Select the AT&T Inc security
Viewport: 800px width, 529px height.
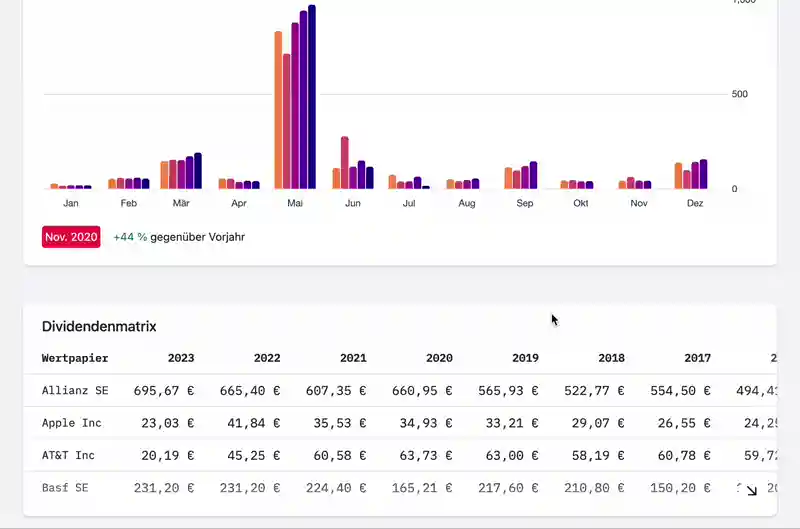tap(68, 455)
